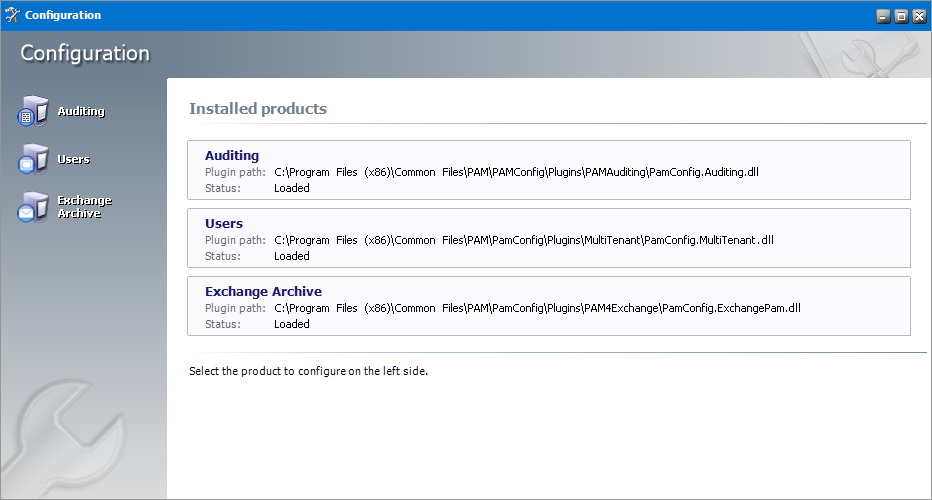This screenshot has height=500, width=932.
Task: Select the Users sidebar label
Action: pos(74,159)
